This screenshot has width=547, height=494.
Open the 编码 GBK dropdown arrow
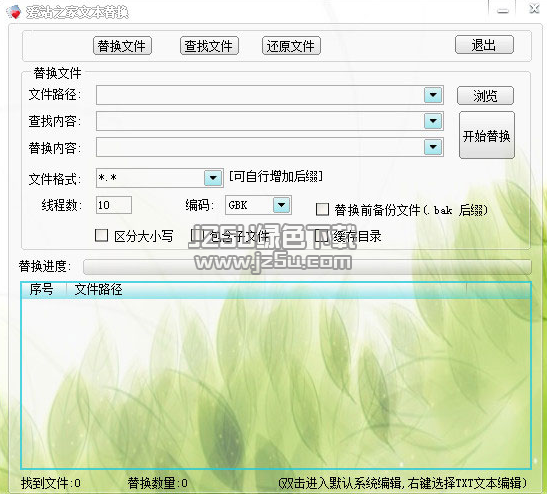click(x=282, y=205)
